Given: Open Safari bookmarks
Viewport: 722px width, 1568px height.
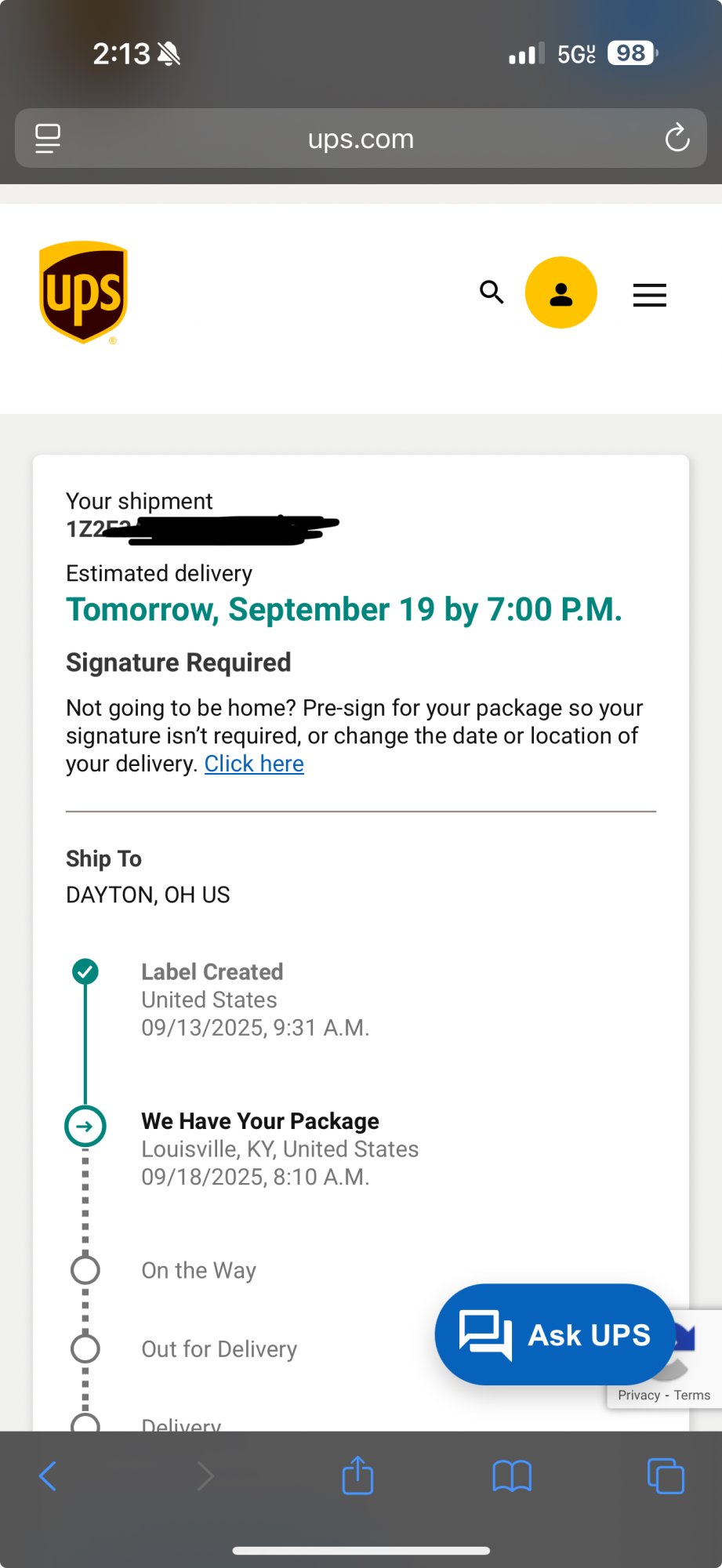Looking at the screenshot, I should 512,1476.
